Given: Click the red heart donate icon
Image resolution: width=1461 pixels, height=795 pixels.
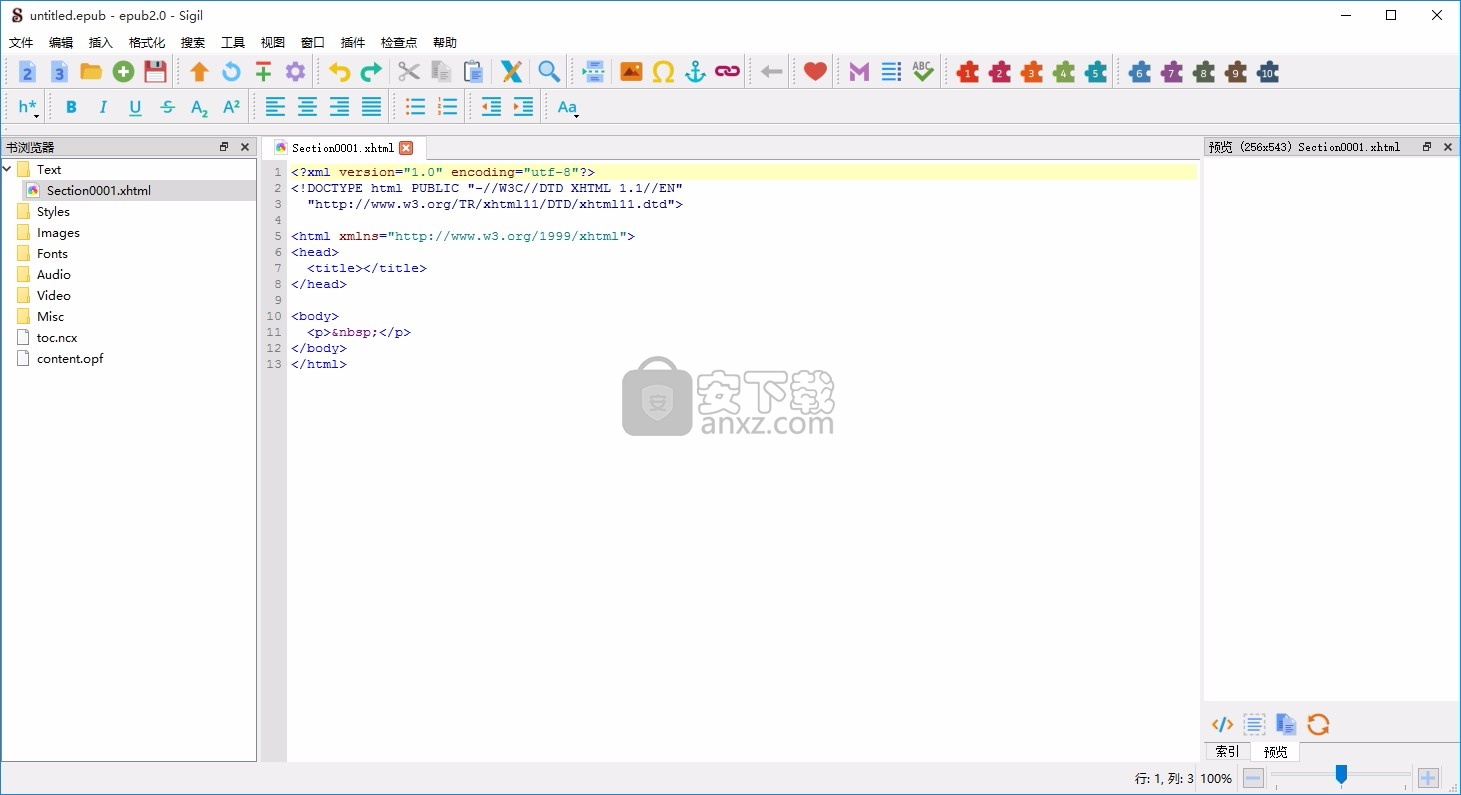Looking at the screenshot, I should click(815, 72).
